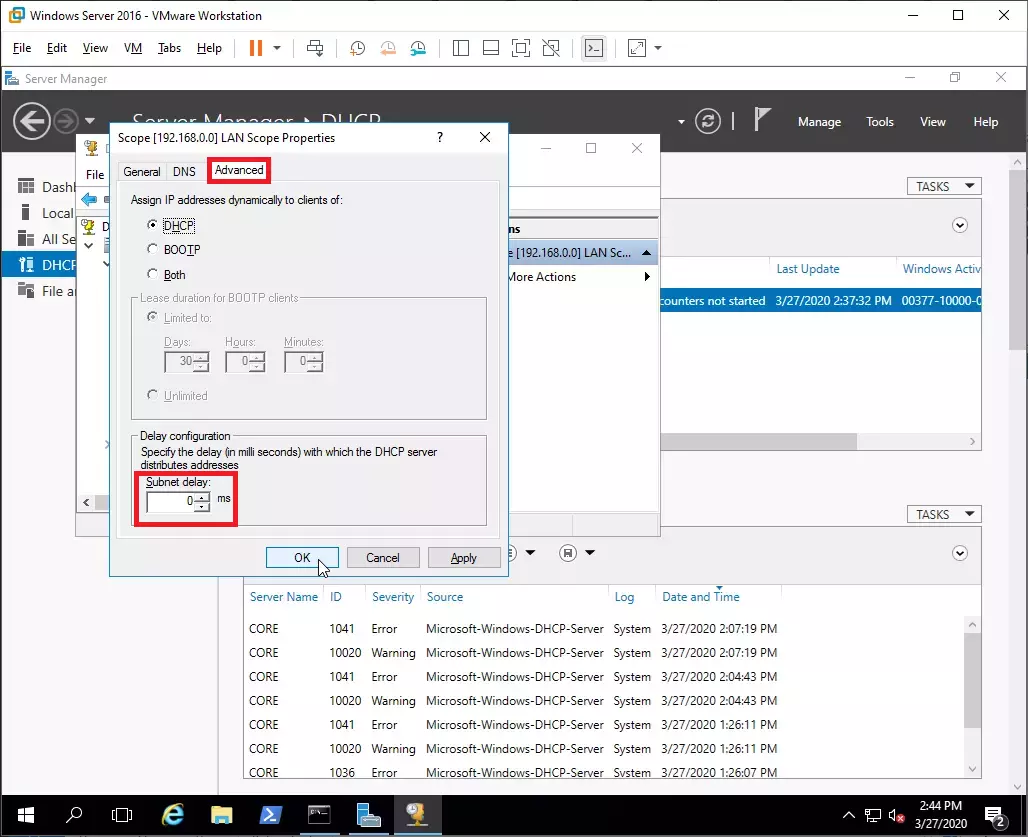The image size is (1028, 837).
Task: Open the VMware power options dropdown
Action: [x=277, y=48]
